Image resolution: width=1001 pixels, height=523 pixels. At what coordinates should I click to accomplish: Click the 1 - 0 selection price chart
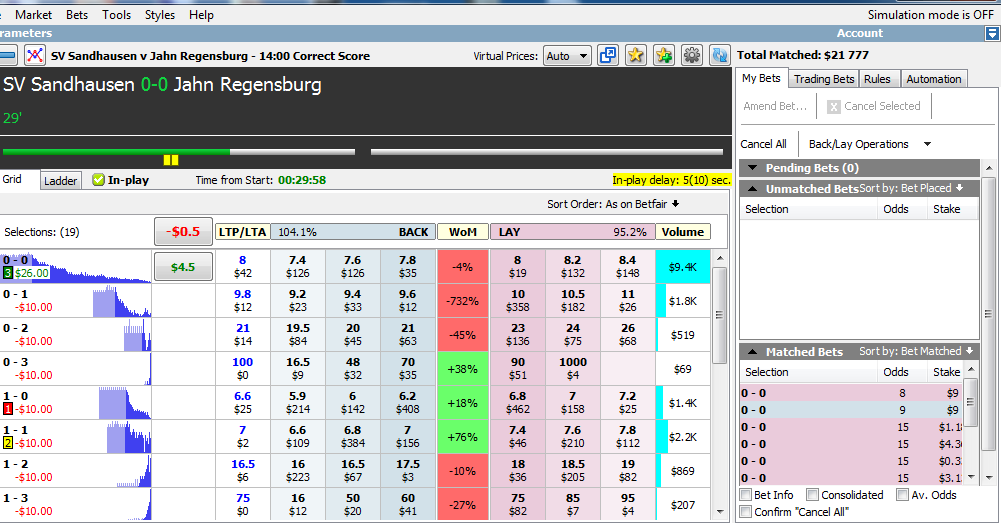click(x=124, y=402)
